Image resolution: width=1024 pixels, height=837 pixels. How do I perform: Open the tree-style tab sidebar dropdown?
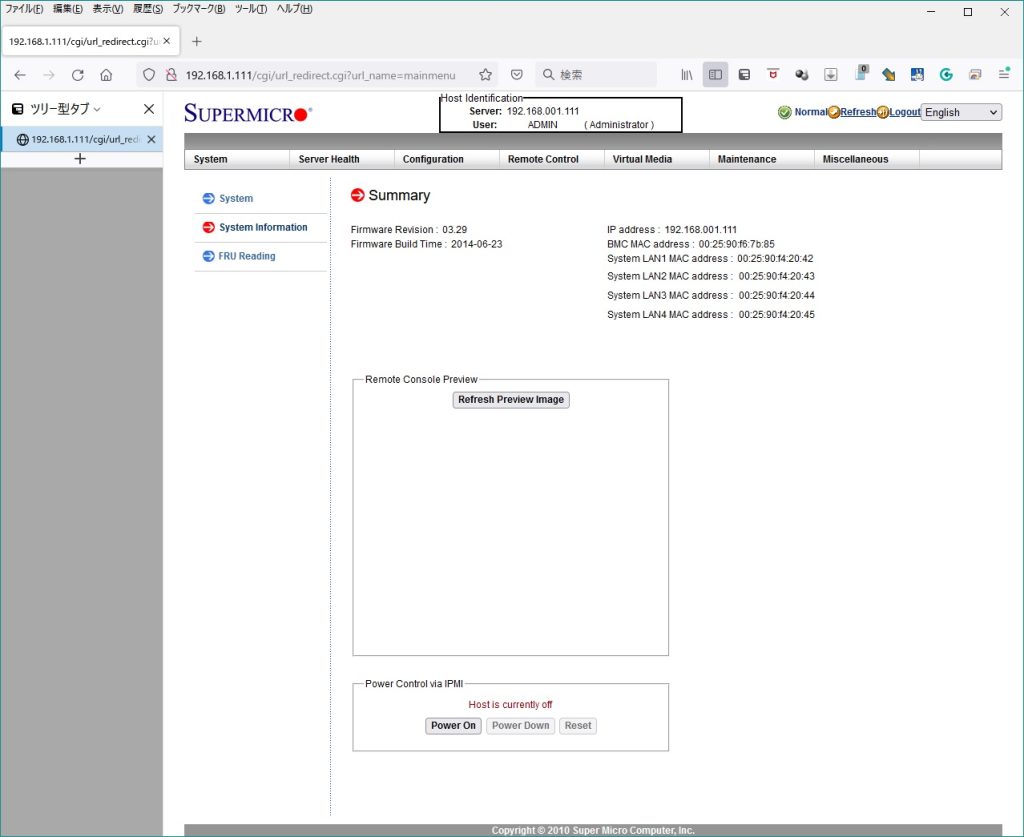97,110
